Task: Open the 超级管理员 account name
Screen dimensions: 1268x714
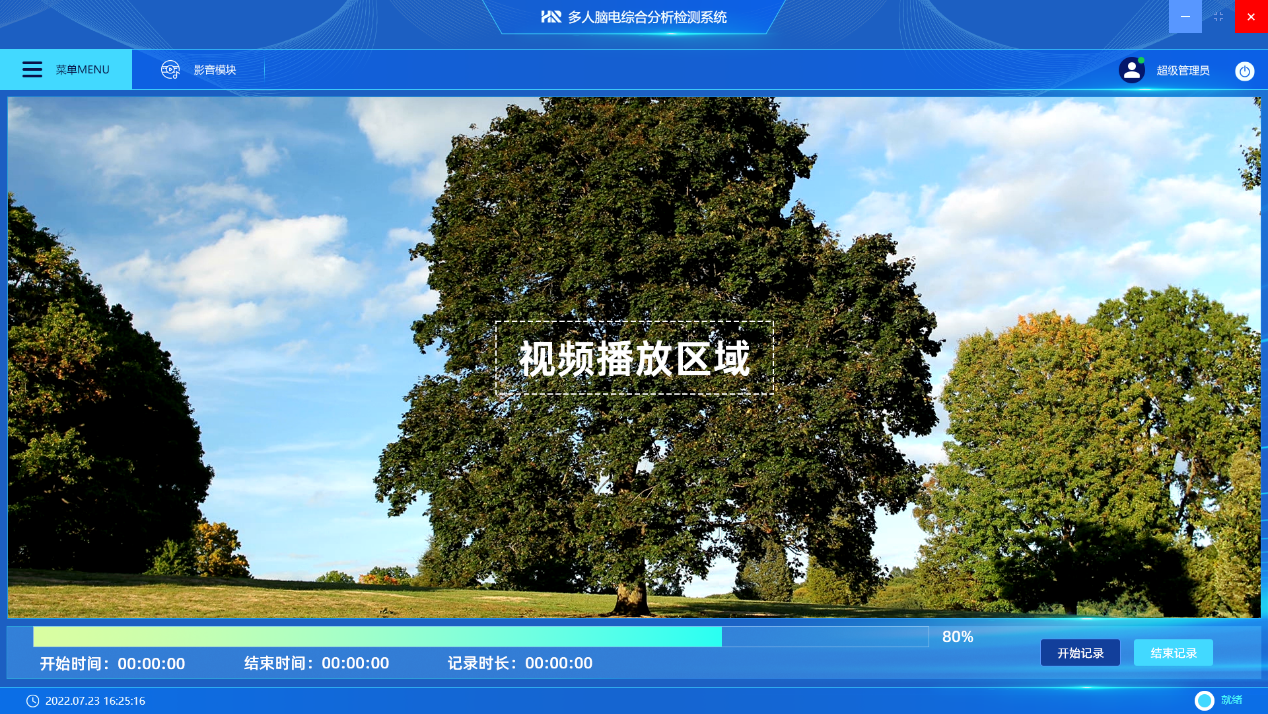Action: coord(1183,70)
